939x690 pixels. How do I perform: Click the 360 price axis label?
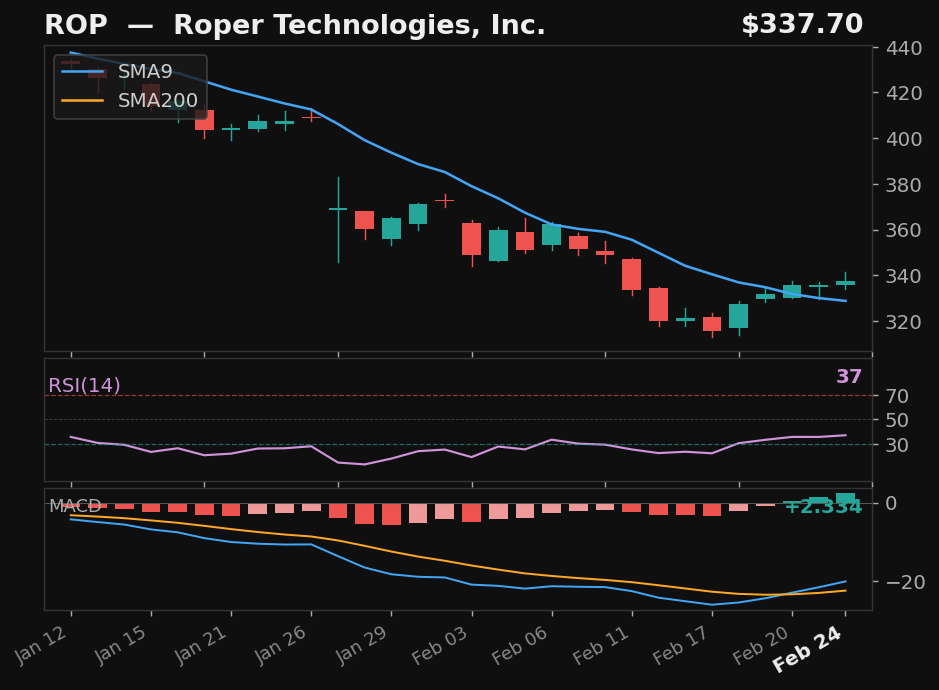(x=904, y=231)
